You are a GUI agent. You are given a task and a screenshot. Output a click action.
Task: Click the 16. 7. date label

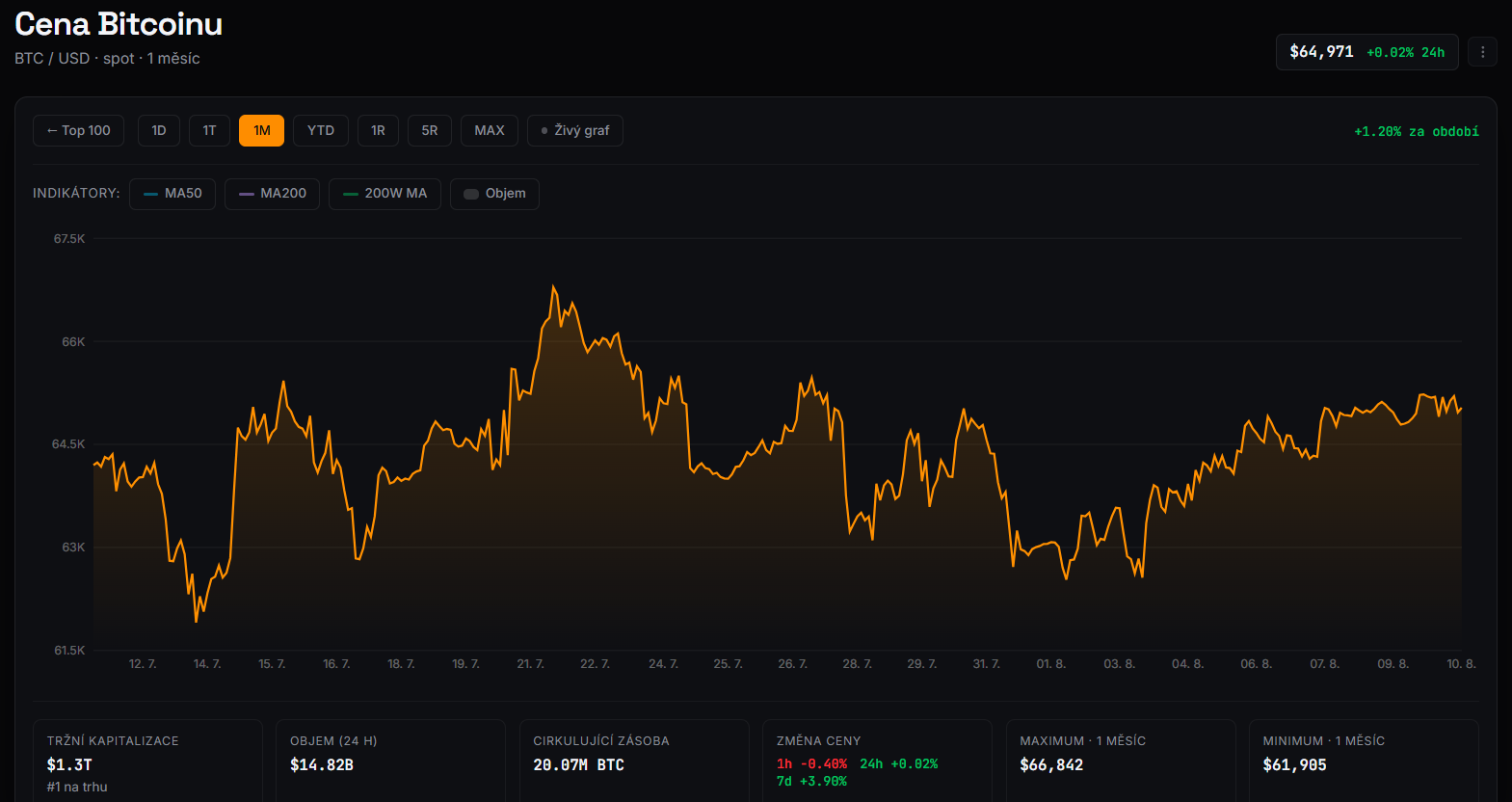tap(336, 664)
